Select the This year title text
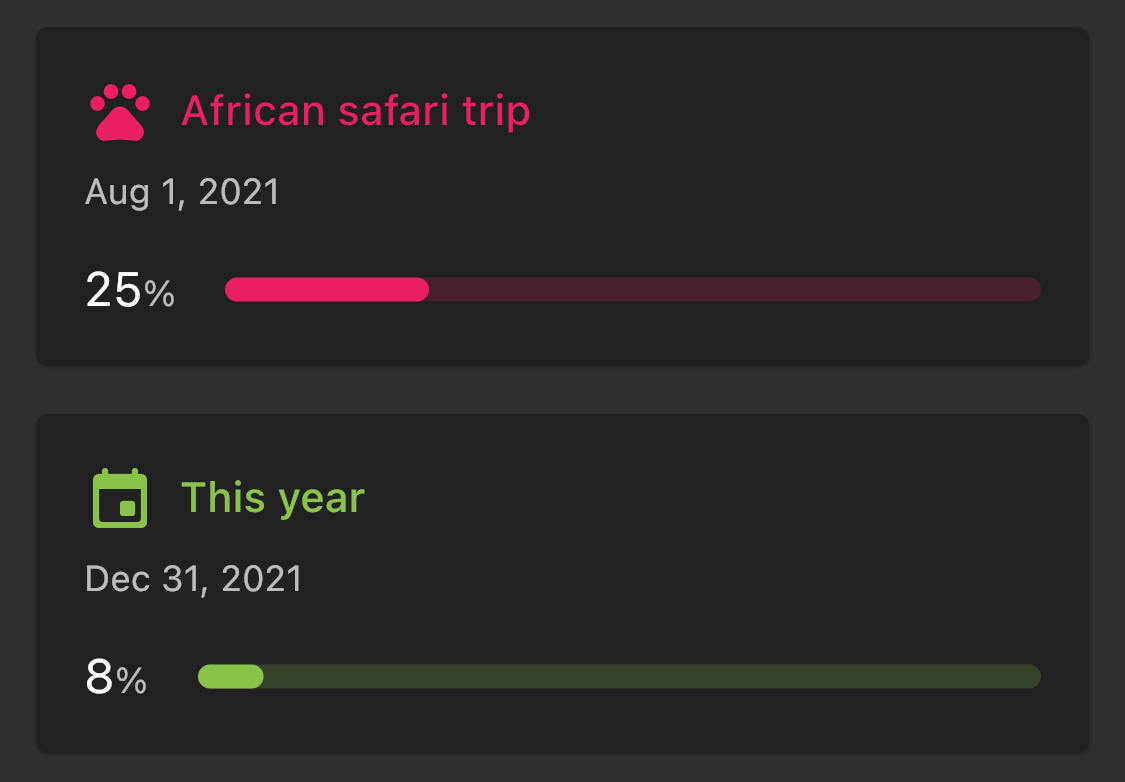This screenshot has width=1125, height=782. coord(273,498)
